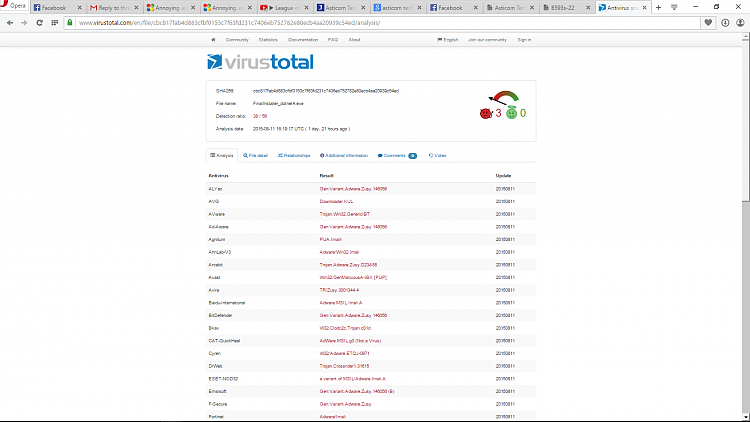Open Statistics in the top navbar

[268, 40]
